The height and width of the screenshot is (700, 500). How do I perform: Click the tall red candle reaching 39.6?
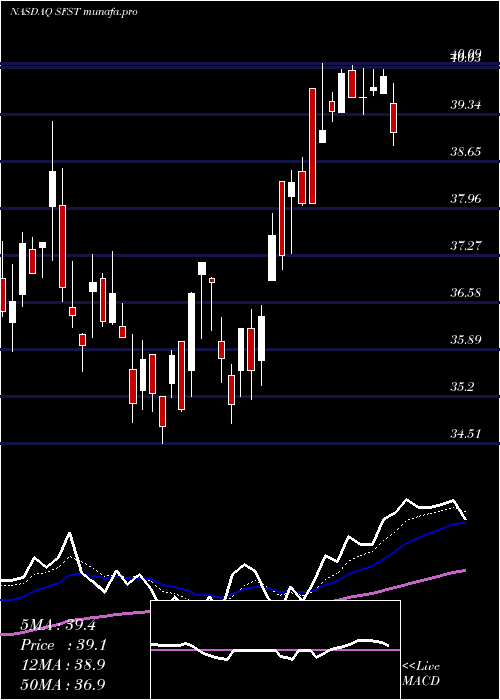coord(312,146)
